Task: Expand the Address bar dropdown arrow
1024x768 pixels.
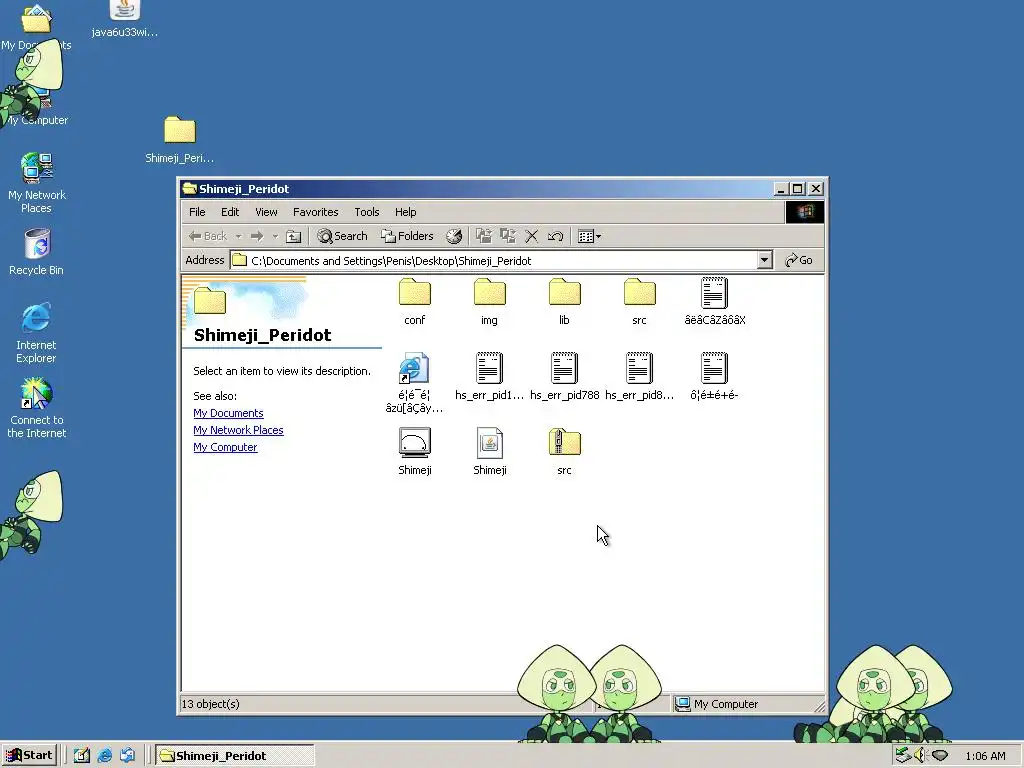Action: coord(765,261)
